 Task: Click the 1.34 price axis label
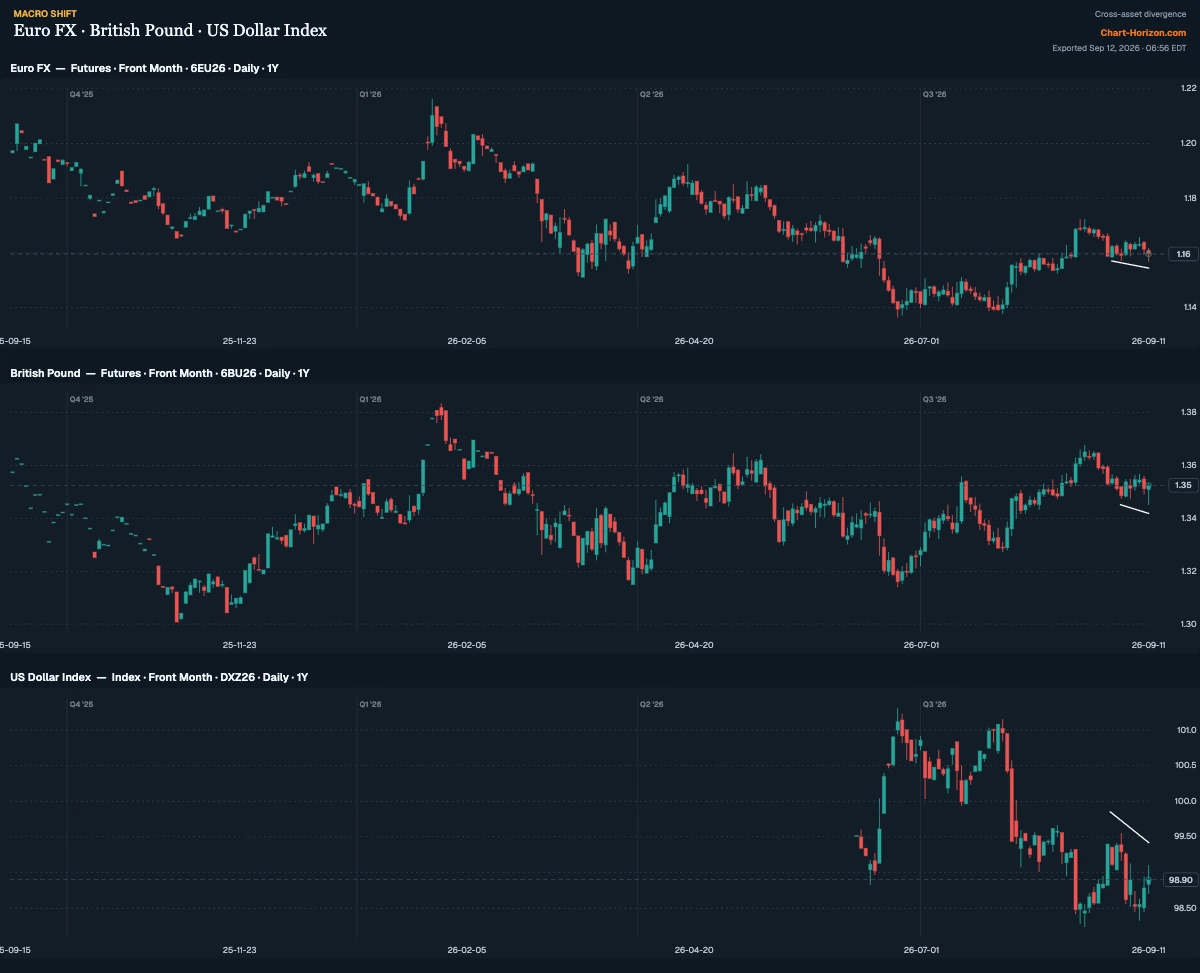pos(1188,518)
